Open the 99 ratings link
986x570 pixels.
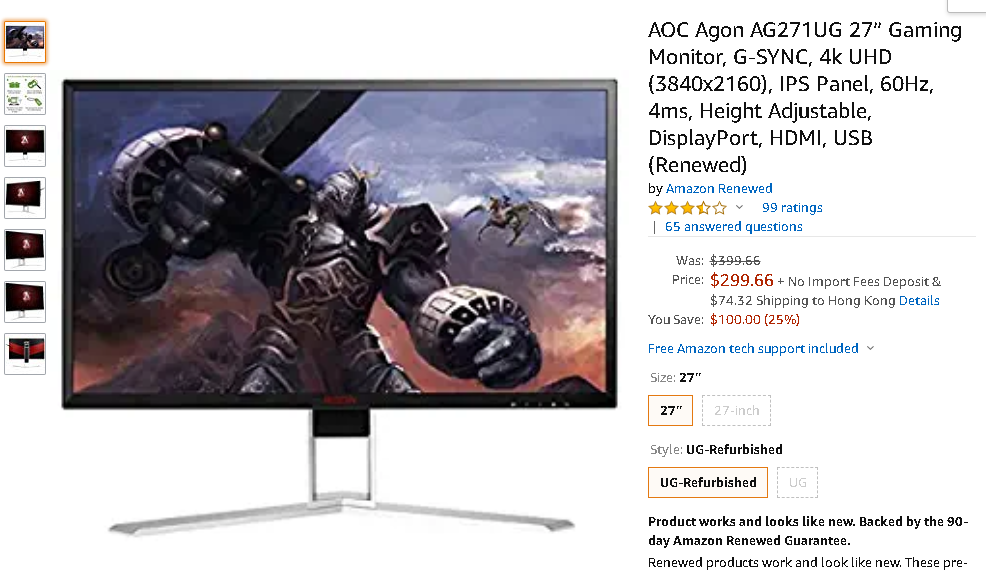click(792, 208)
